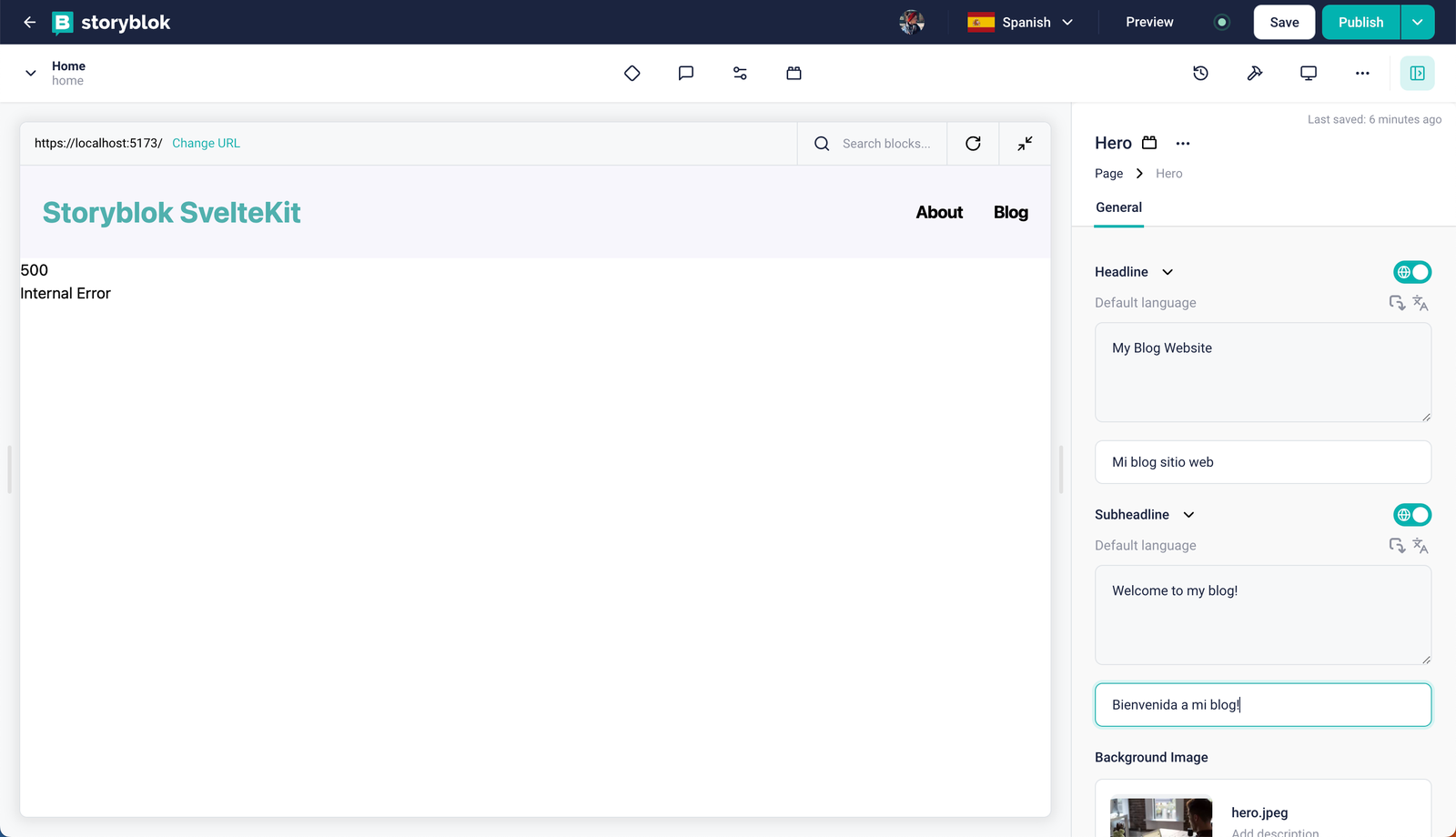Click the Last saved timestamp text
1456x837 pixels.
coord(1374,119)
